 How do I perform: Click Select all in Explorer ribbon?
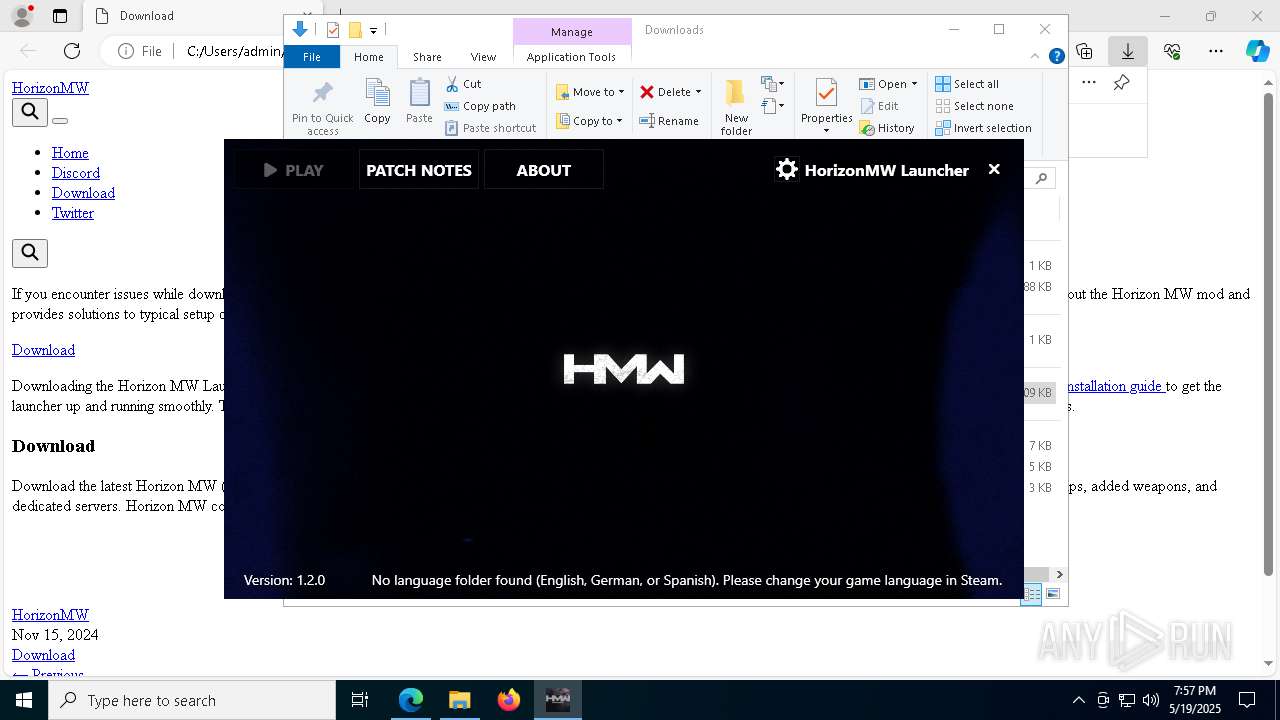coord(967,84)
